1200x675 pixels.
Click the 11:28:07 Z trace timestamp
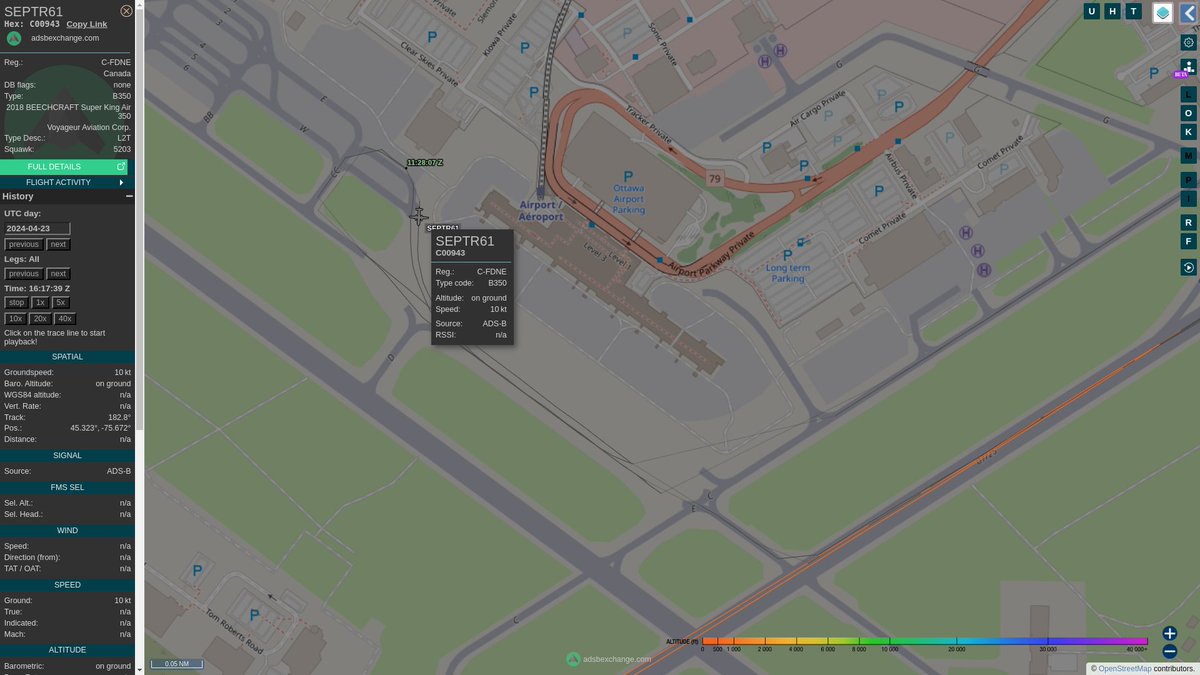click(x=425, y=162)
